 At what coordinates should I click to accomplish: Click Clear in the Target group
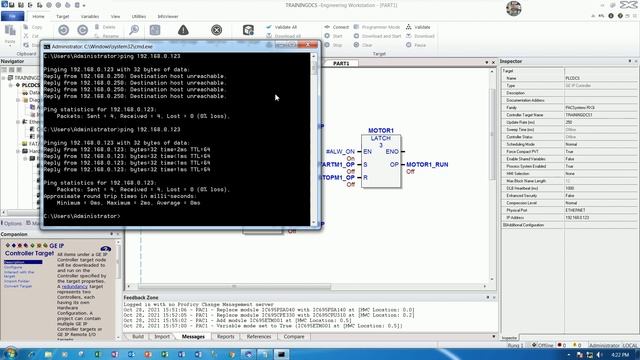363,45
